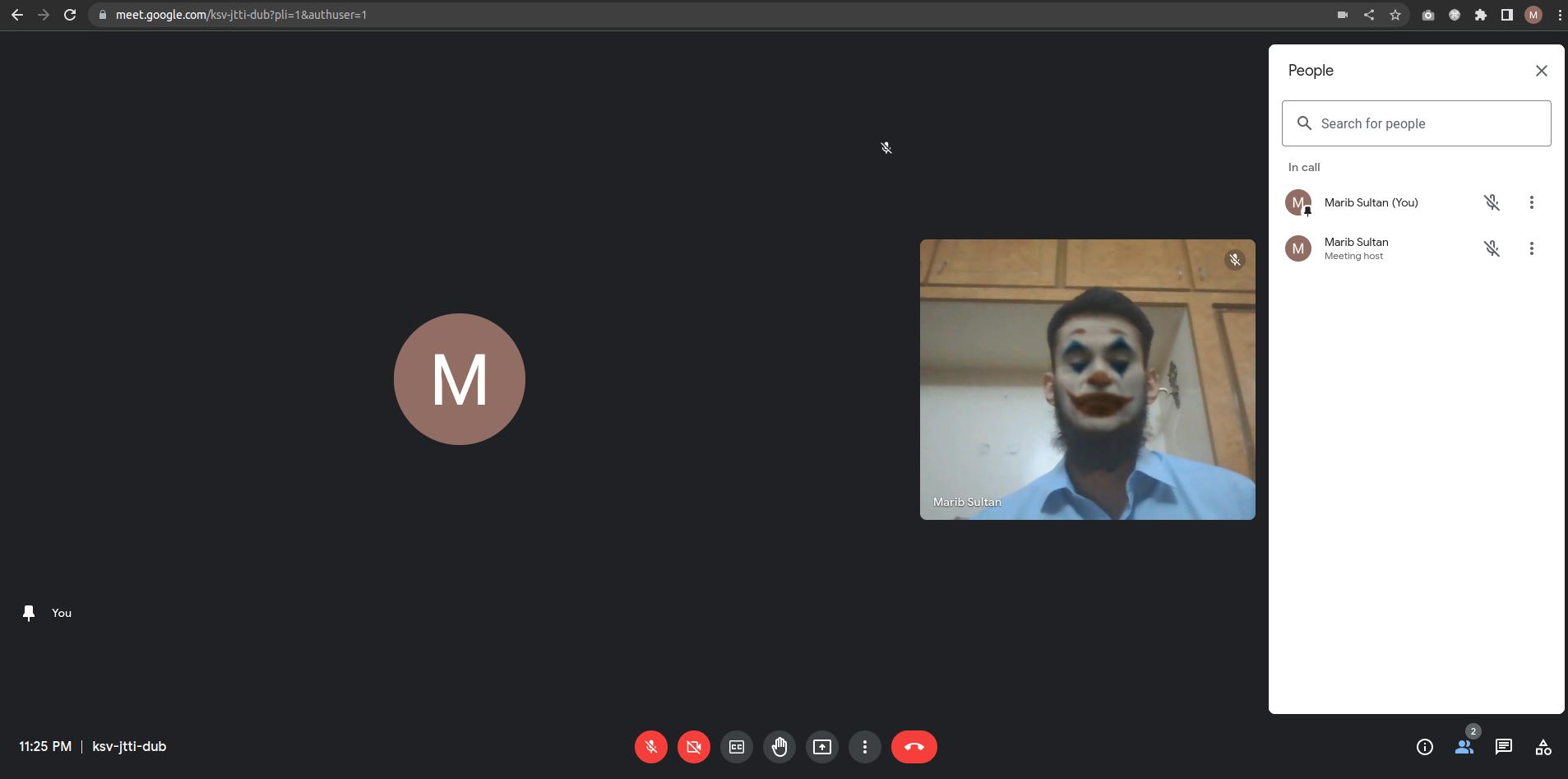Open the meeting details info icon
1568x779 pixels.
1424,747
